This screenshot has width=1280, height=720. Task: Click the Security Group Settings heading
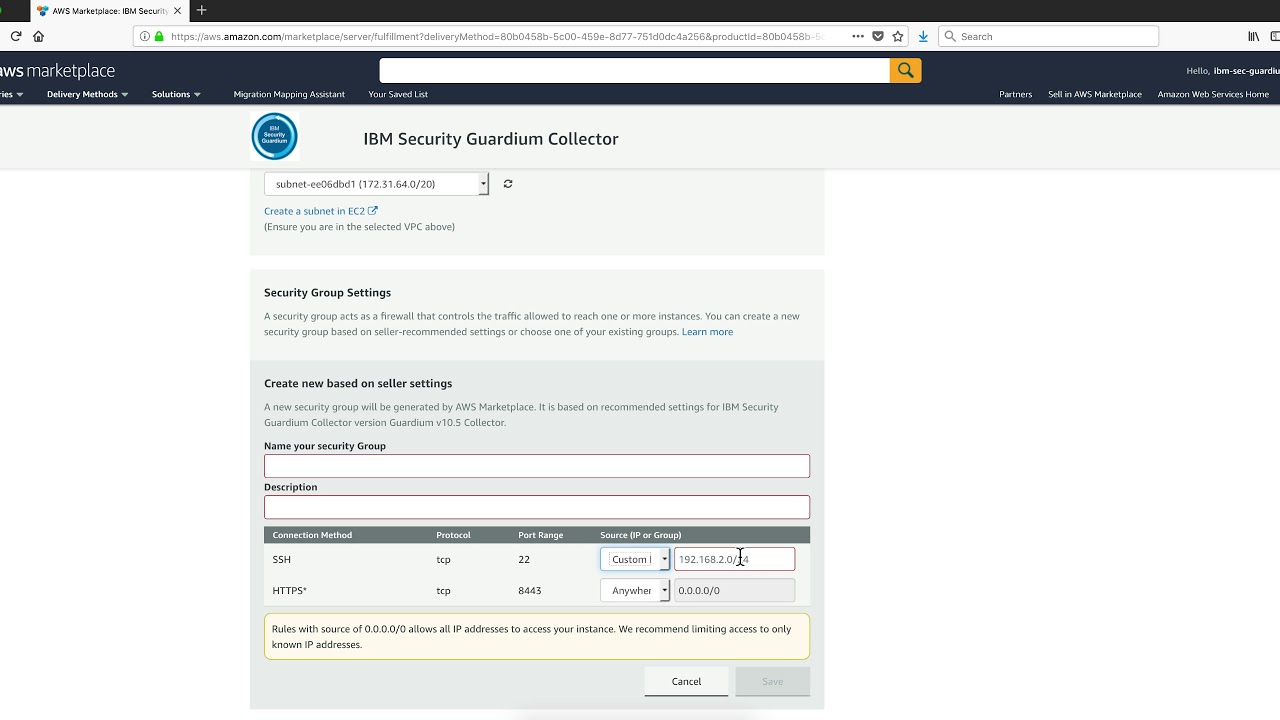point(327,293)
